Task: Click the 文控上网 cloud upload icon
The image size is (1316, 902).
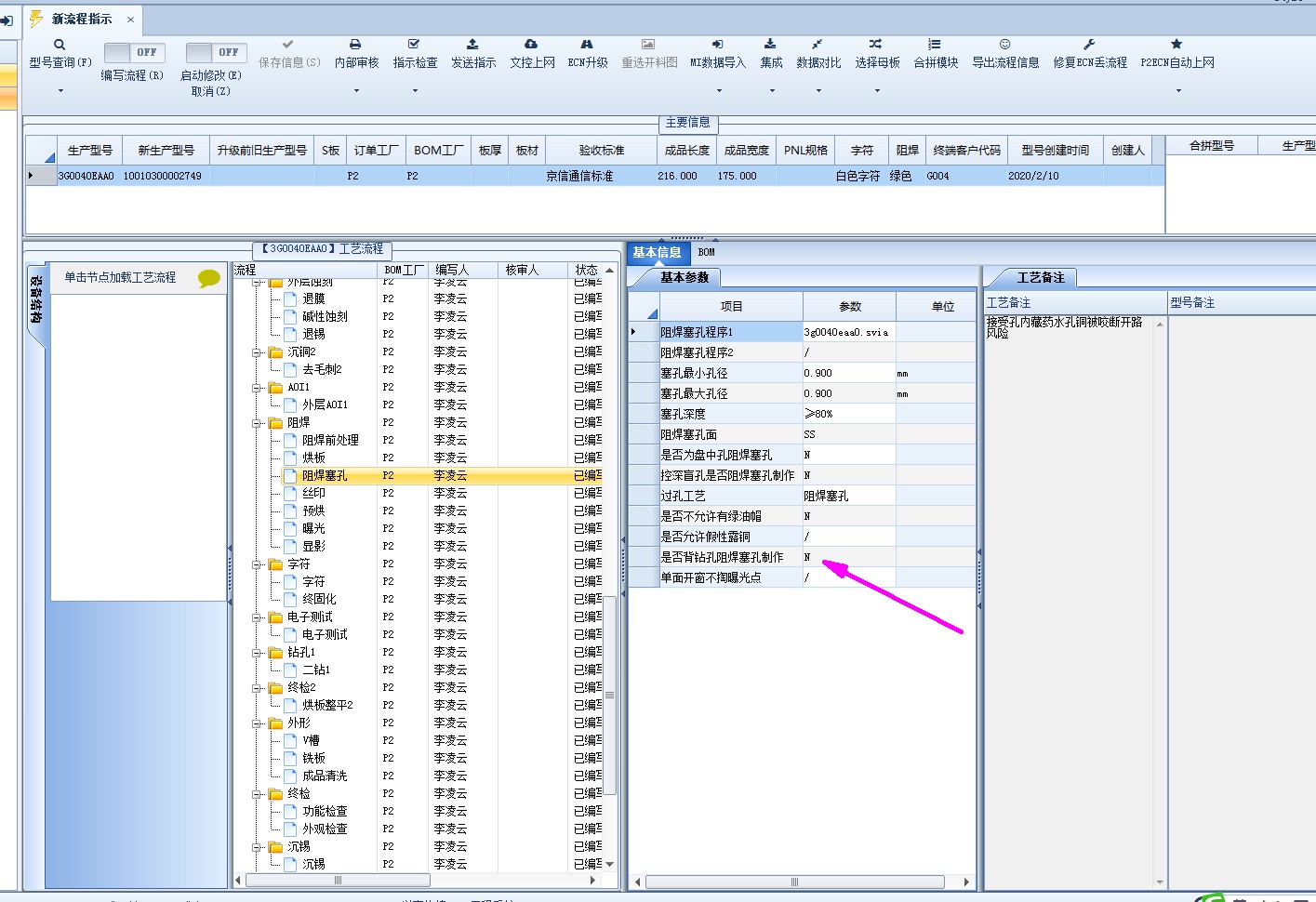Action: tap(531, 44)
